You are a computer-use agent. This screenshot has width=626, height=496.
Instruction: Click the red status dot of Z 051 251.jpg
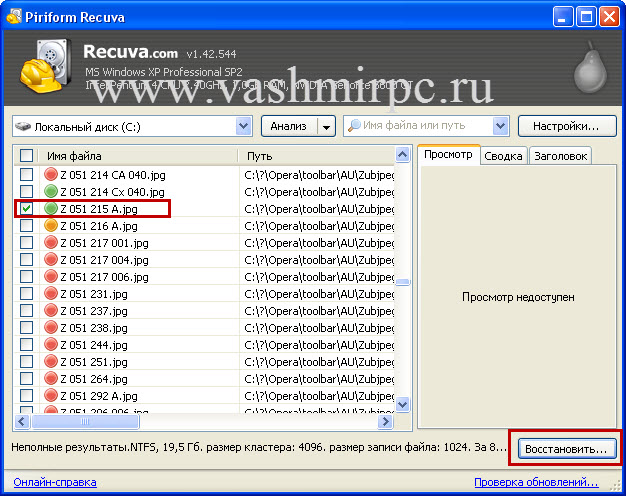[x=51, y=361]
